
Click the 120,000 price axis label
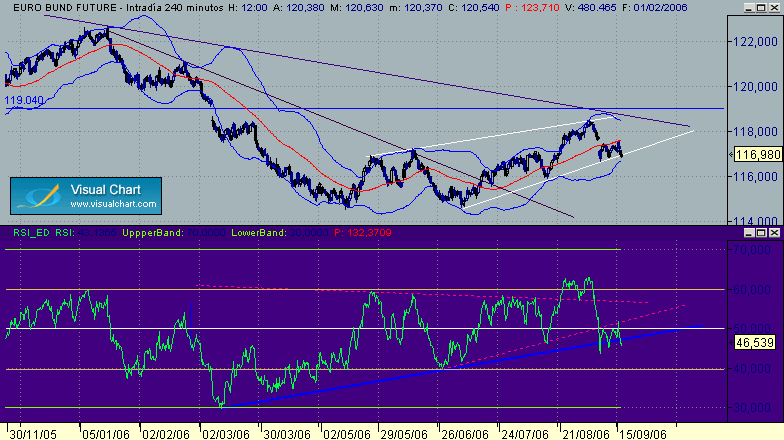[755, 87]
